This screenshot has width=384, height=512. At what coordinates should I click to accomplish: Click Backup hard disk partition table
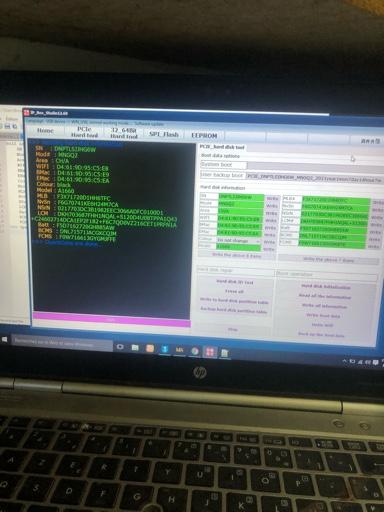[x=234, y=310]
